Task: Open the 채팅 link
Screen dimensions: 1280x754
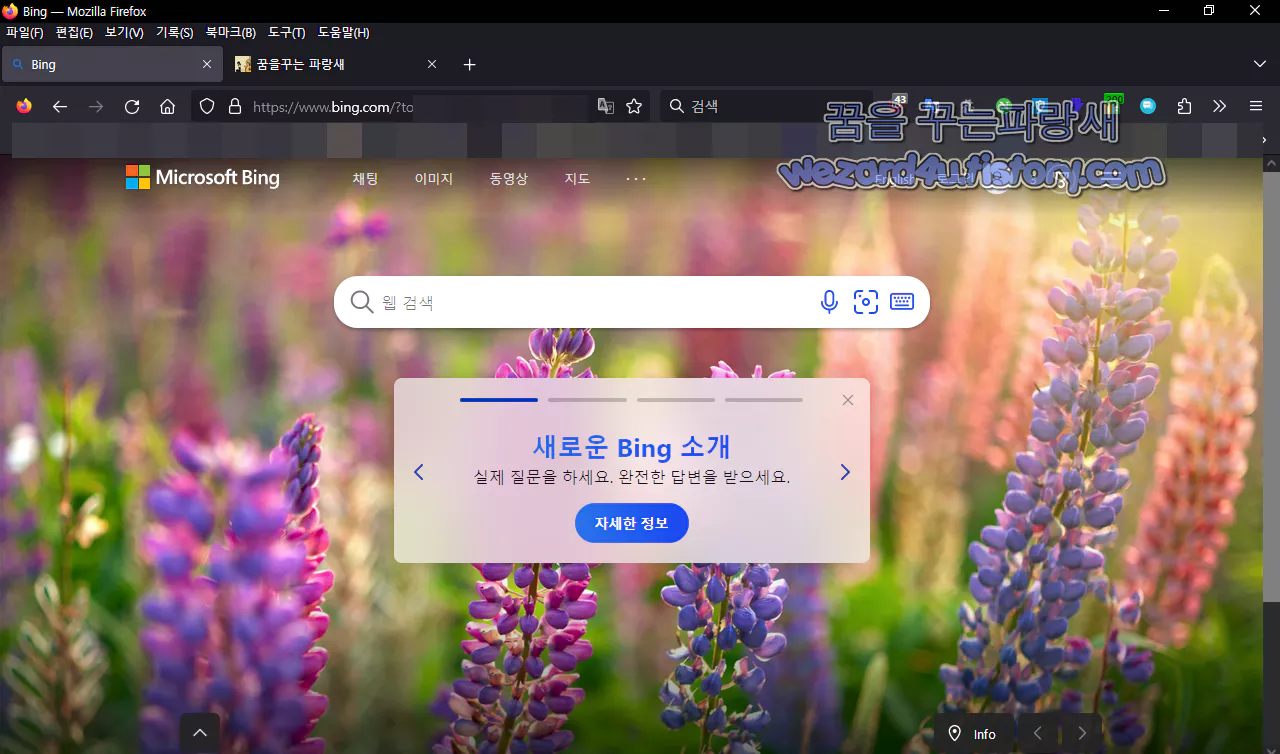Action: click(x=365, y=179)
